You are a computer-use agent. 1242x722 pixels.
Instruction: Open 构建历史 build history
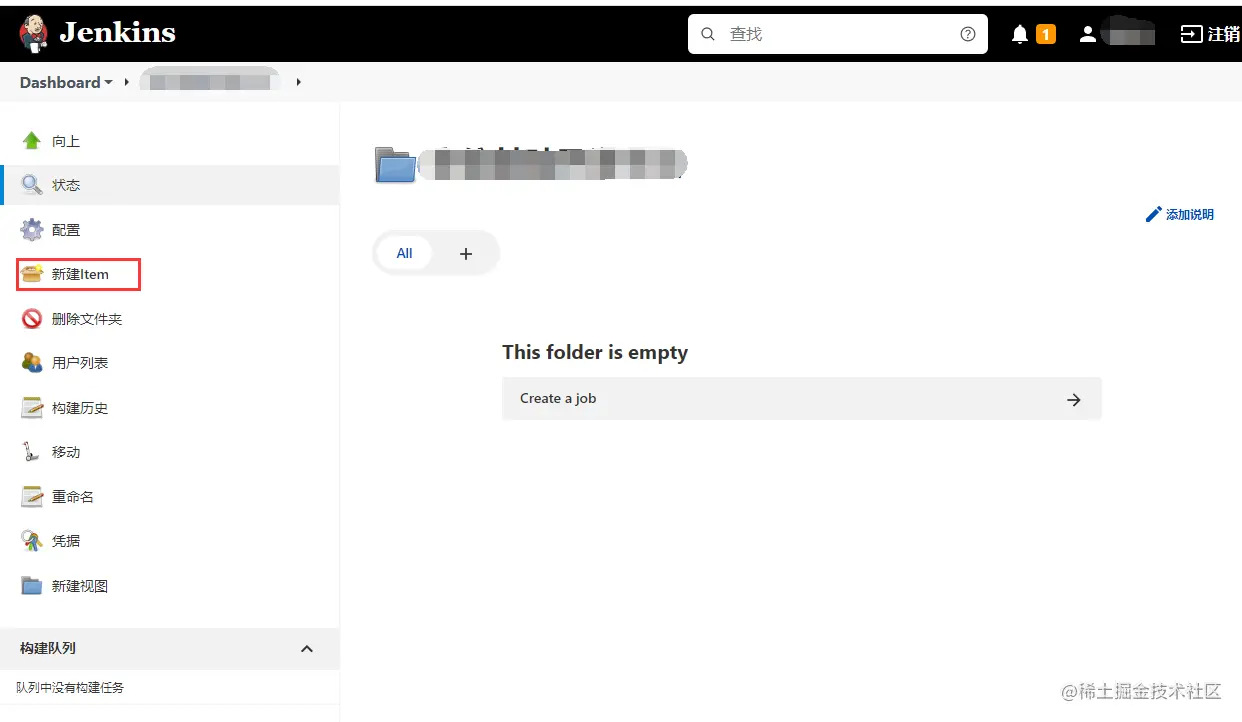[80, 408]
